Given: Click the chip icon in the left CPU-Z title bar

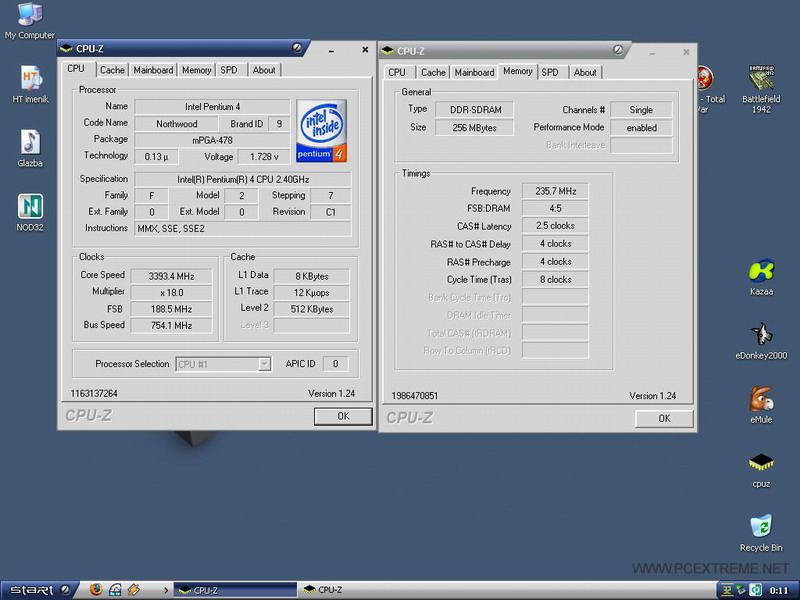Looking at the screenshot, I should 66,49.
